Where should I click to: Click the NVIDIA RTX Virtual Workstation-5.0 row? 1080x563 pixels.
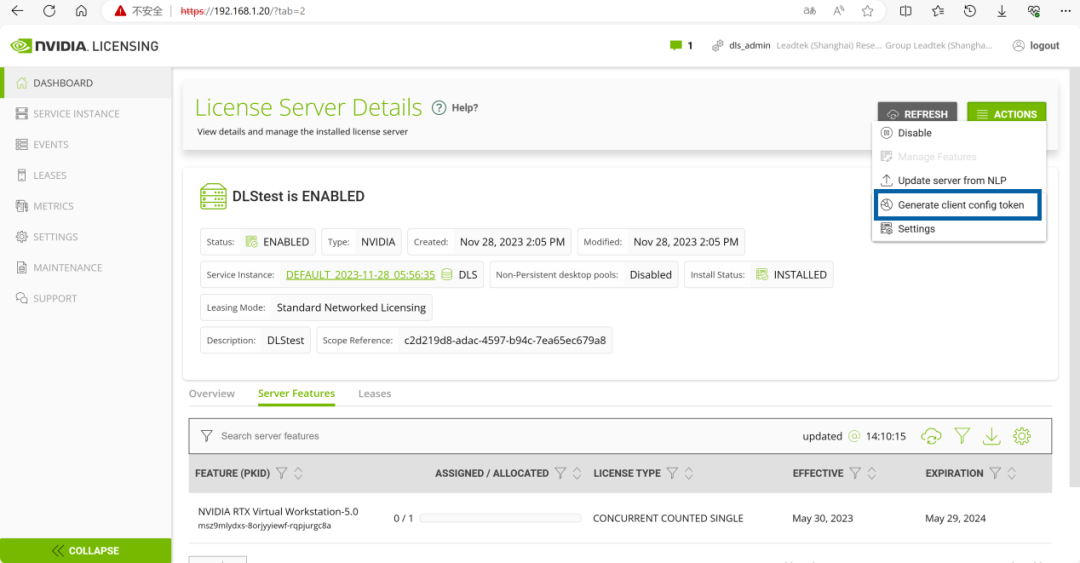tap(620, 518)
